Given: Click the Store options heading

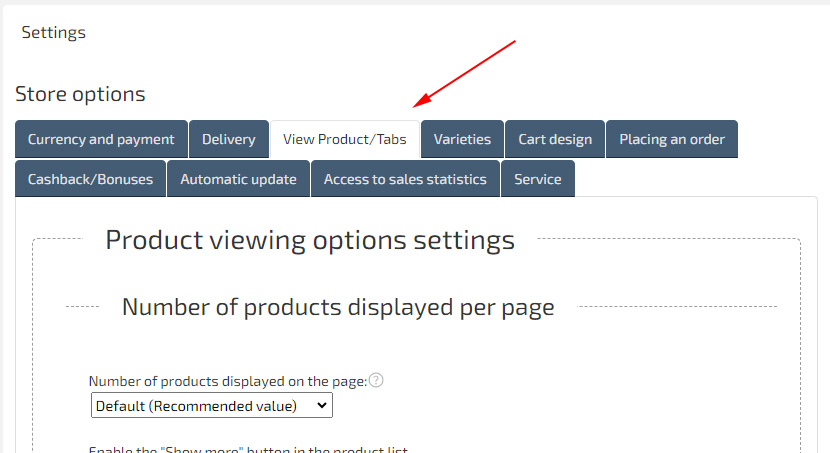Looking at the screenshot, I should coord(80,94).
